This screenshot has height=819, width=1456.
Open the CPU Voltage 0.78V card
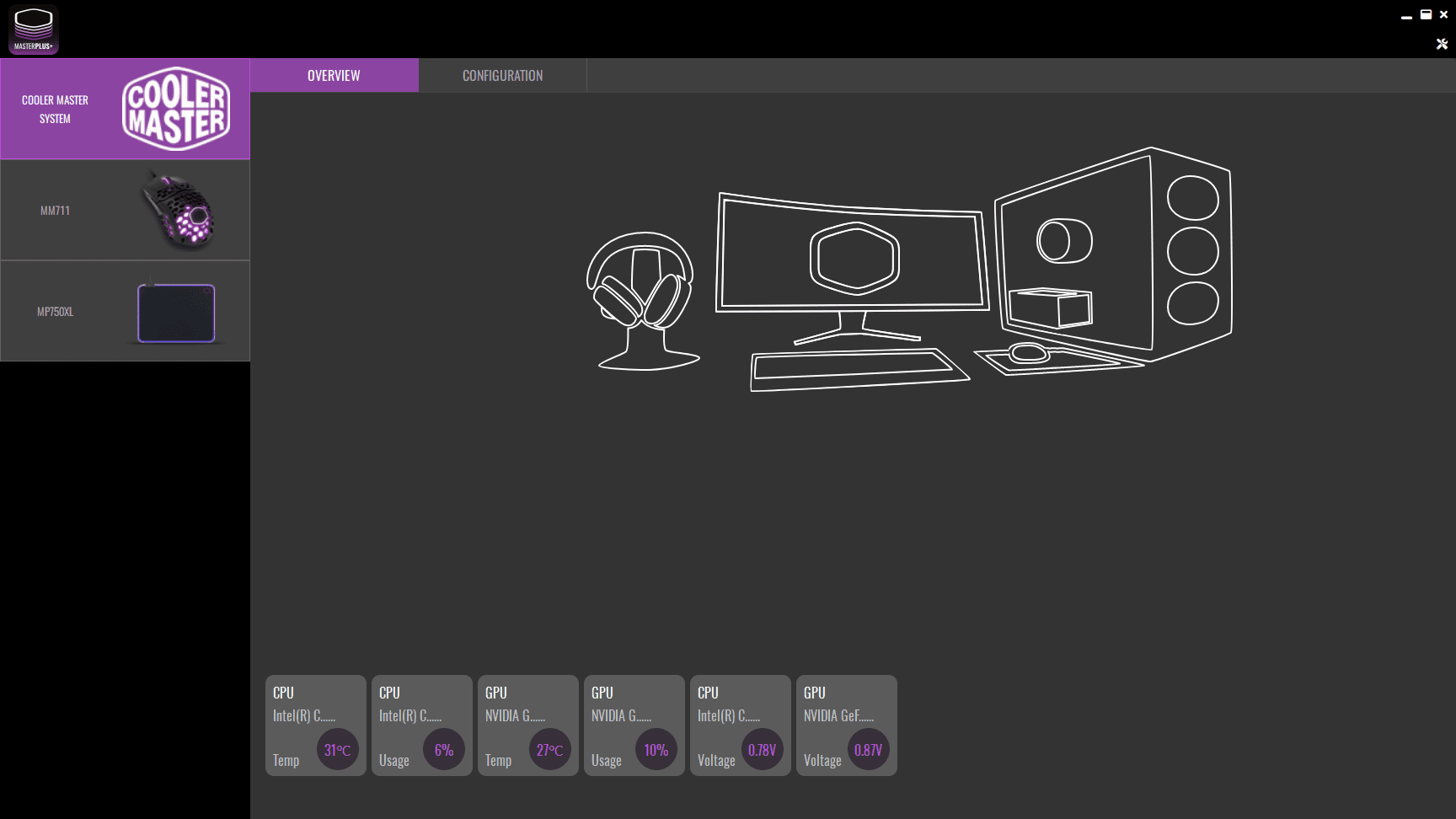point(741,725)
